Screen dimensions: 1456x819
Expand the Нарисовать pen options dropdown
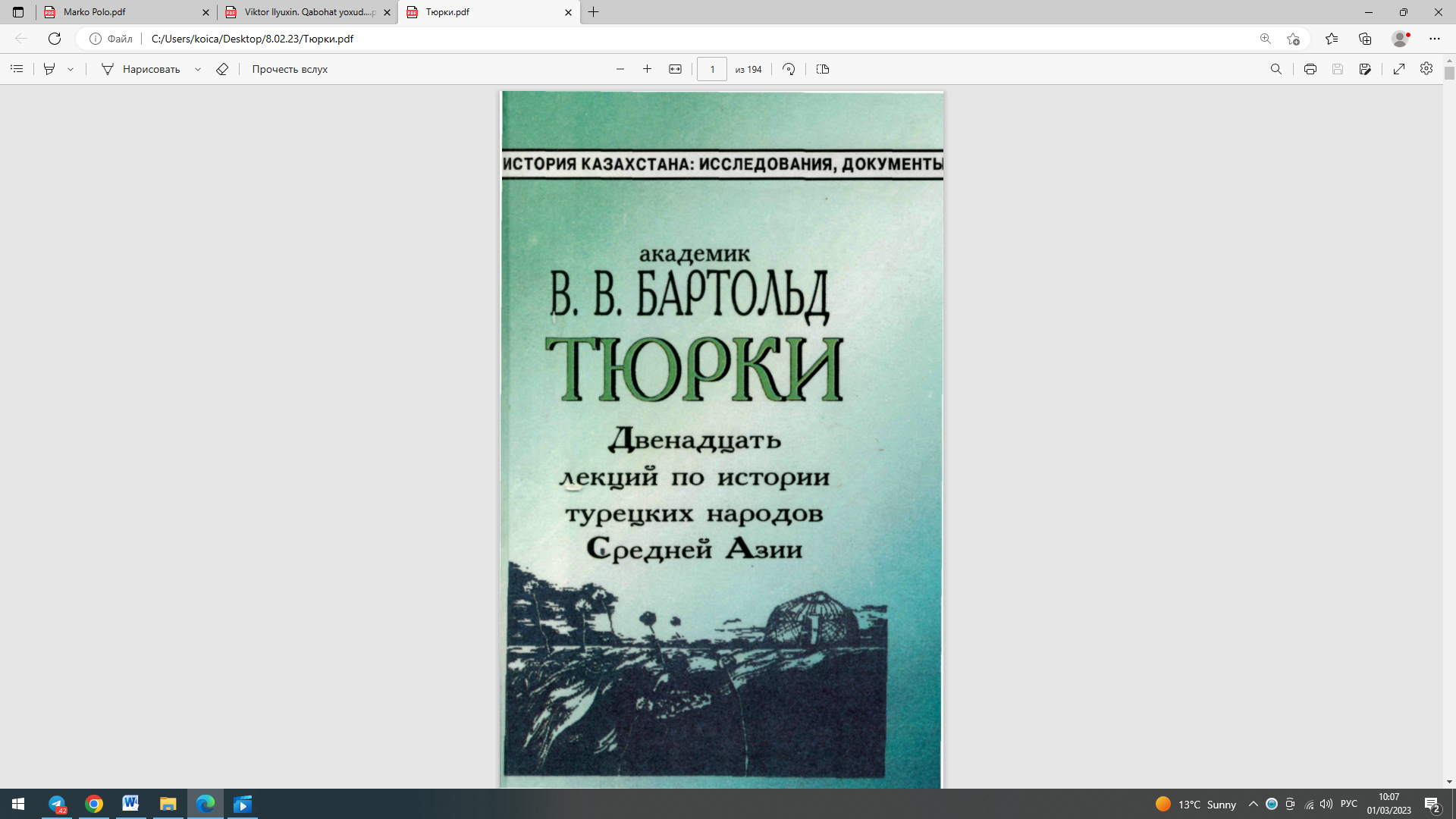tap(198, 69)
